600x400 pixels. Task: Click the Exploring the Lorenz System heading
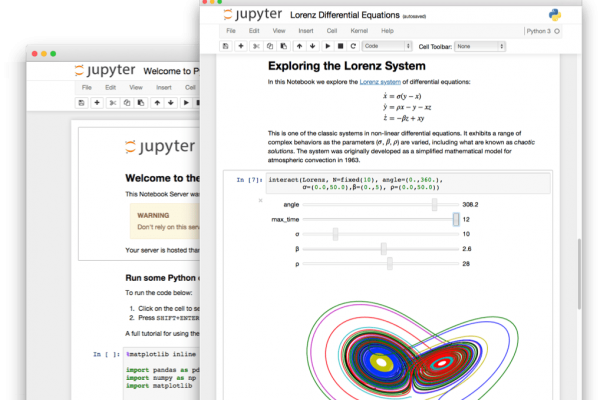[347, 66]
